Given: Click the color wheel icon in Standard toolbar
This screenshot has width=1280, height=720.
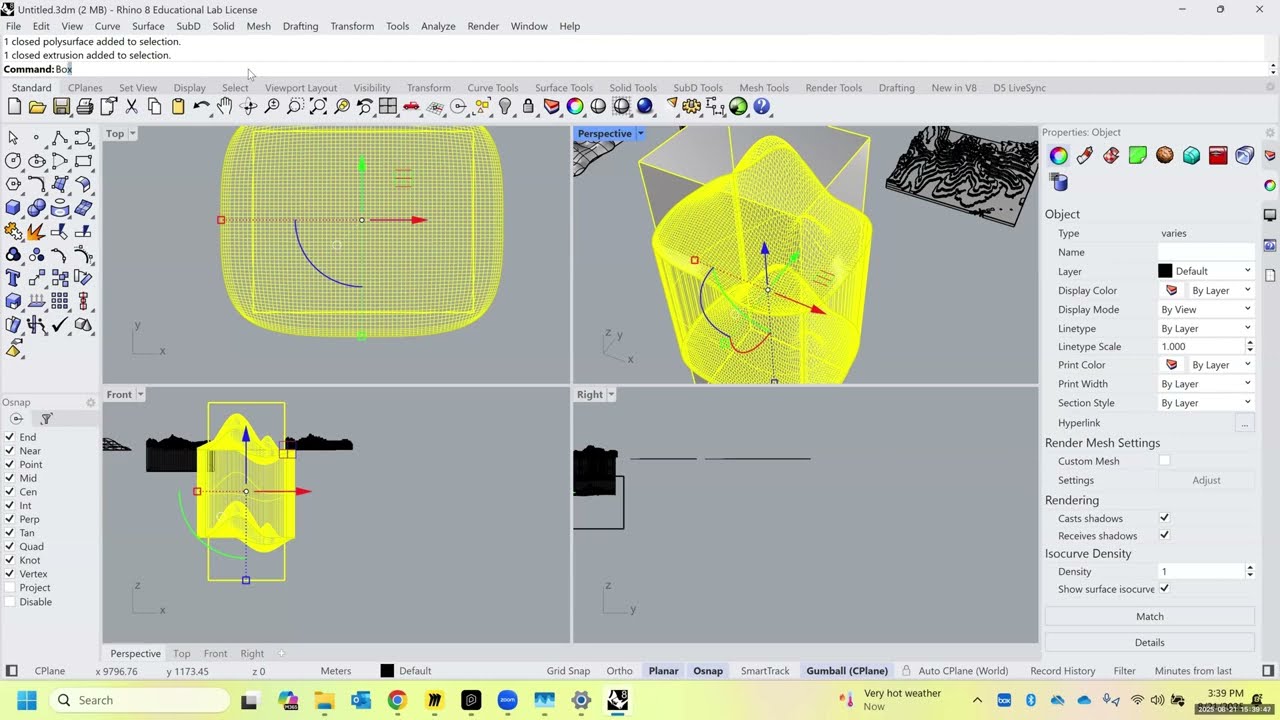Looking at the screenshot, I should pos(575,106).
